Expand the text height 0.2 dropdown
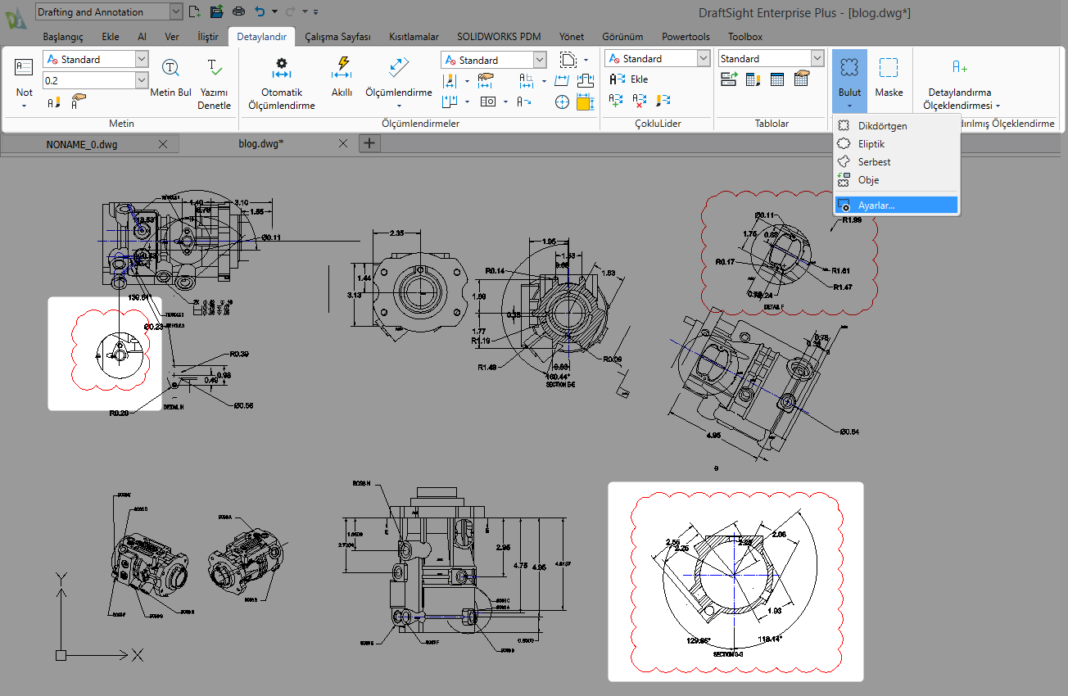Image resolution: width=1068 pixels, height=696 pixels. [141, 80]
